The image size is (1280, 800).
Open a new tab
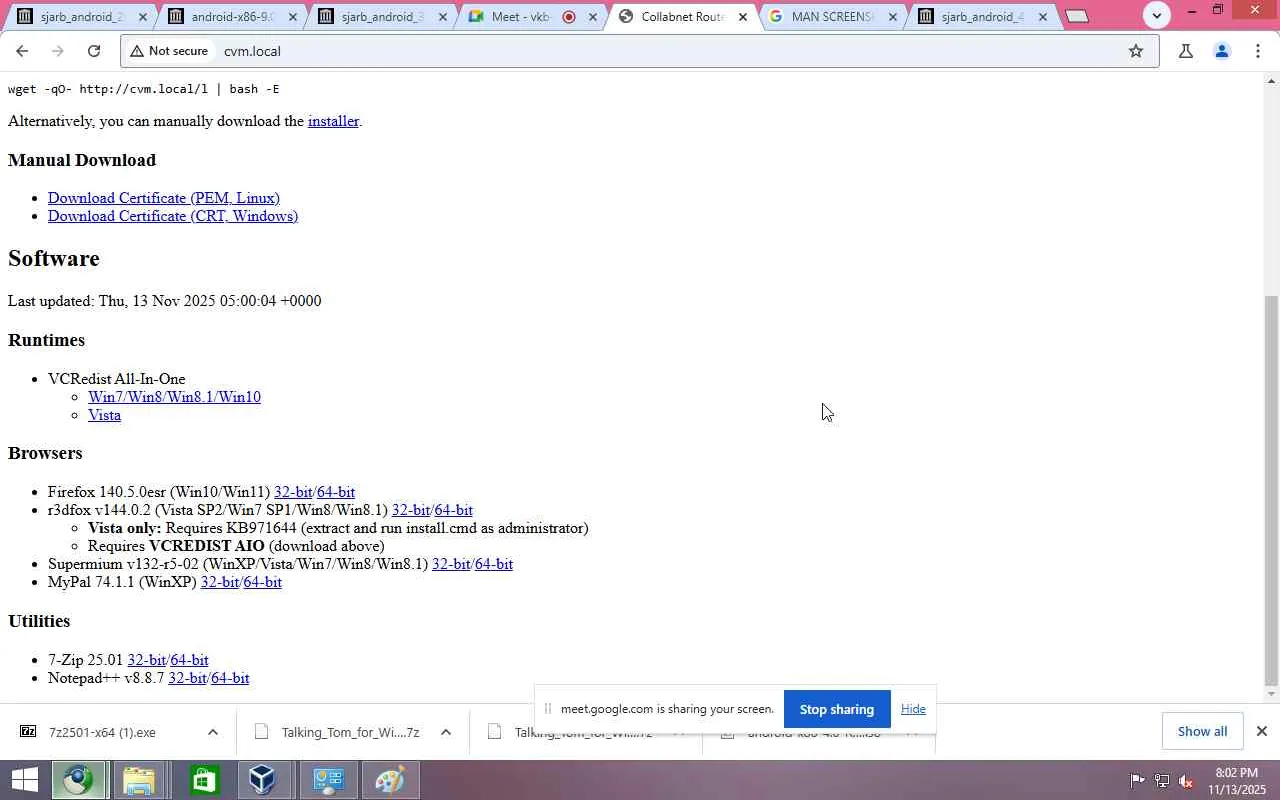1077,16
